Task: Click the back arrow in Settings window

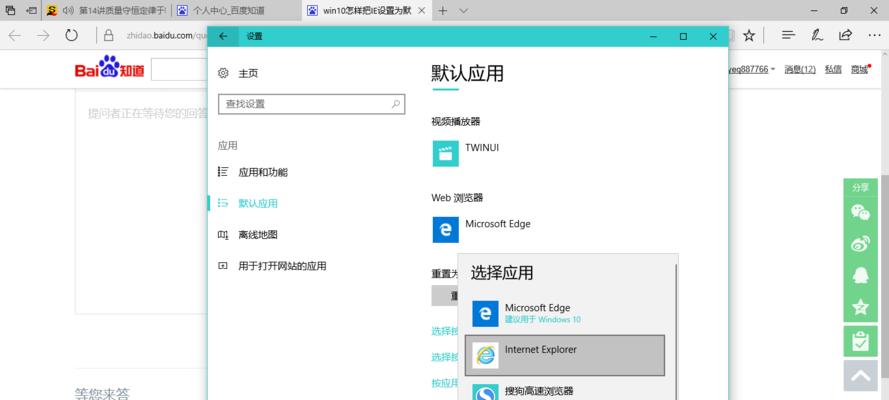Action: pos(223,36)
